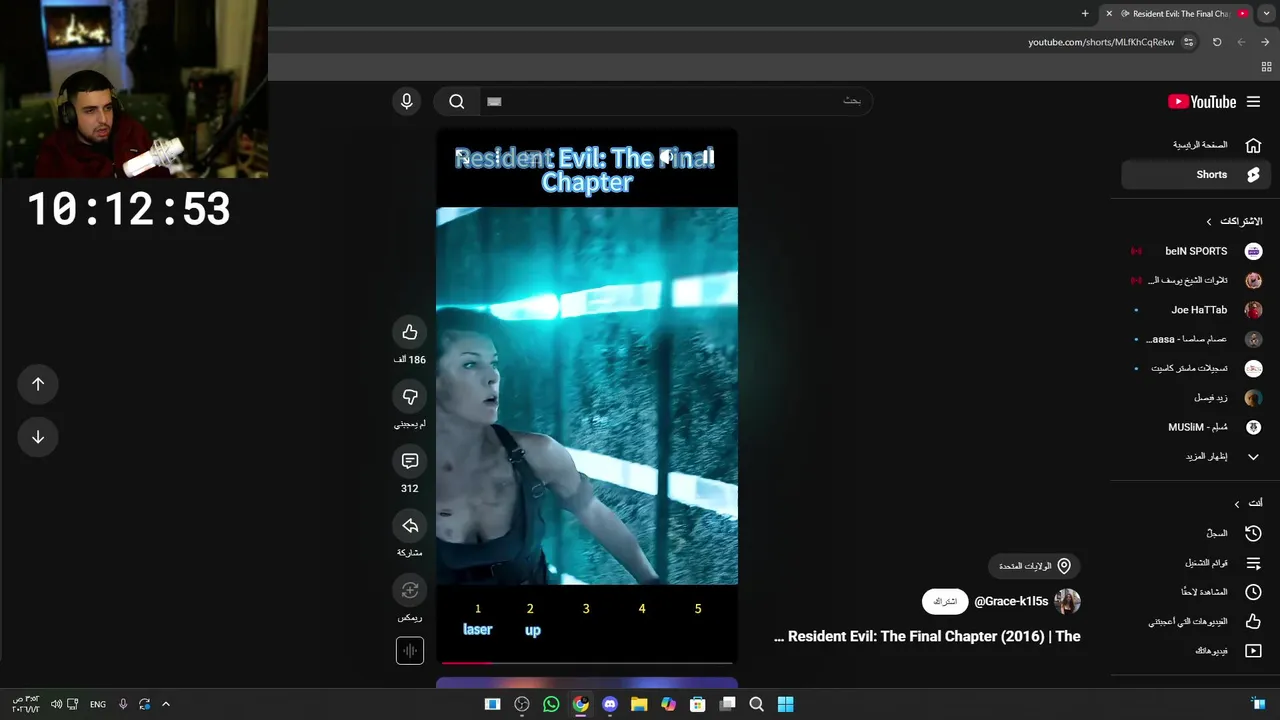Open the taskbar clock and date

tap(25, 704)
